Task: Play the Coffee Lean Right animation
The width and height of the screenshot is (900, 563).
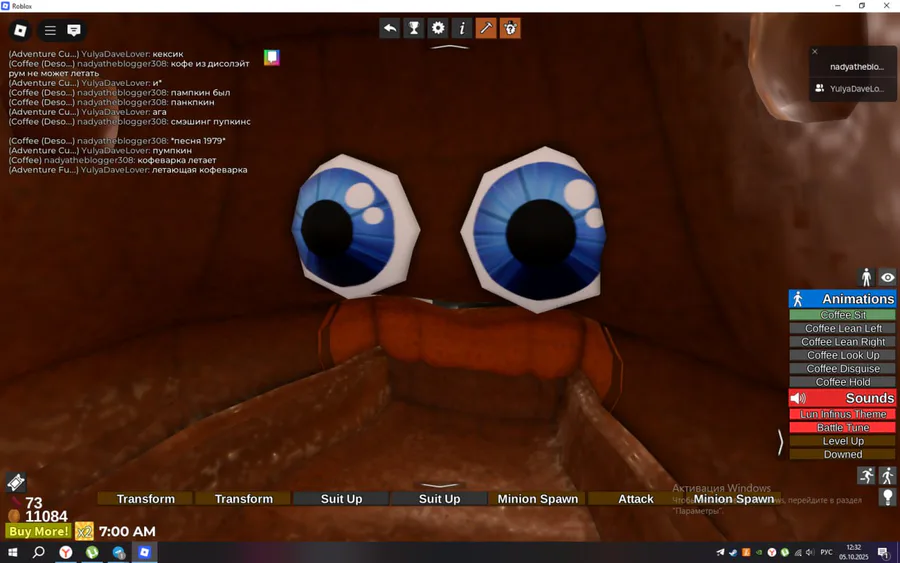Action: coord(843,341)
